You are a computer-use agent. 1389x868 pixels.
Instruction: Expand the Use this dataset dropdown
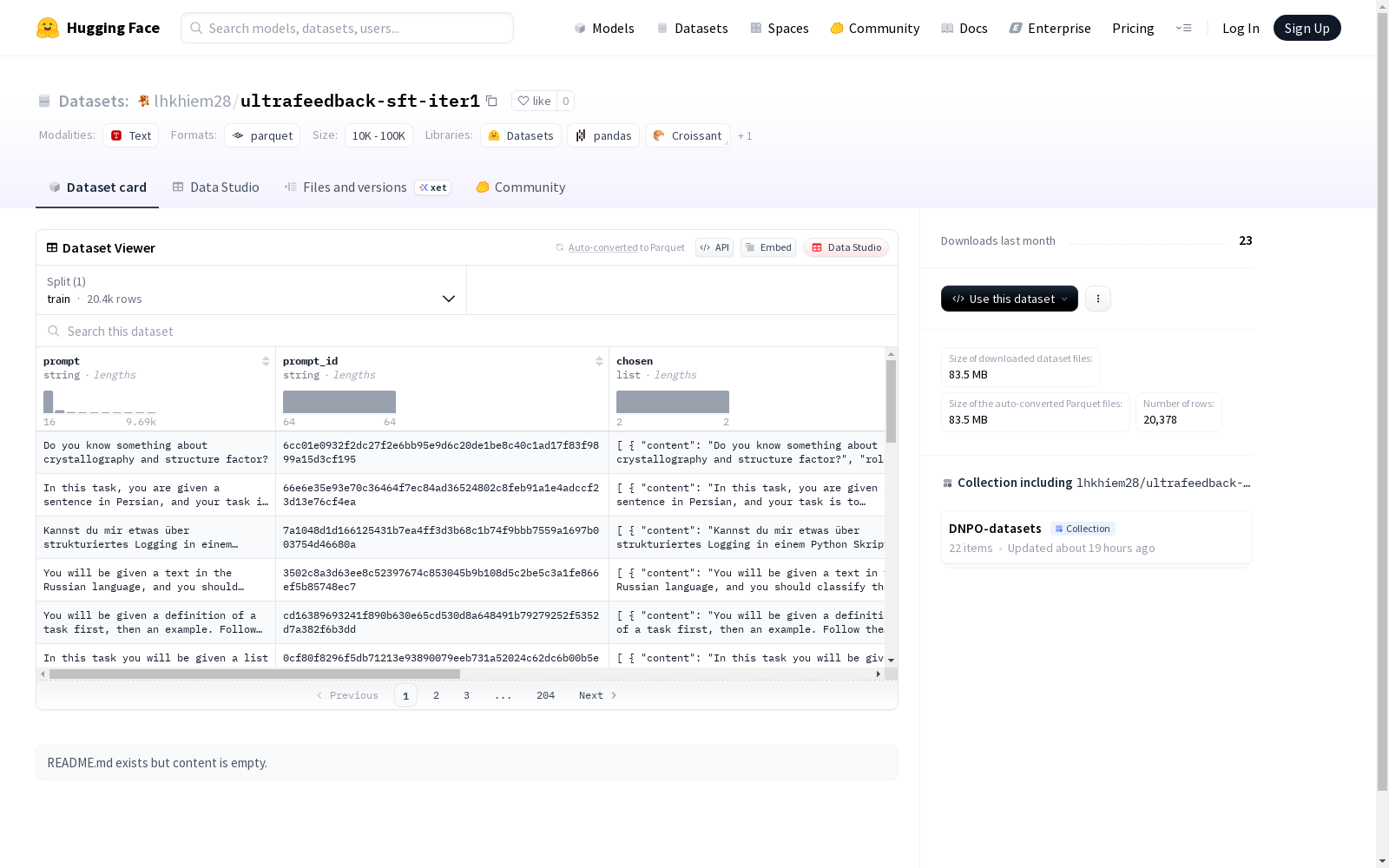1010,299
